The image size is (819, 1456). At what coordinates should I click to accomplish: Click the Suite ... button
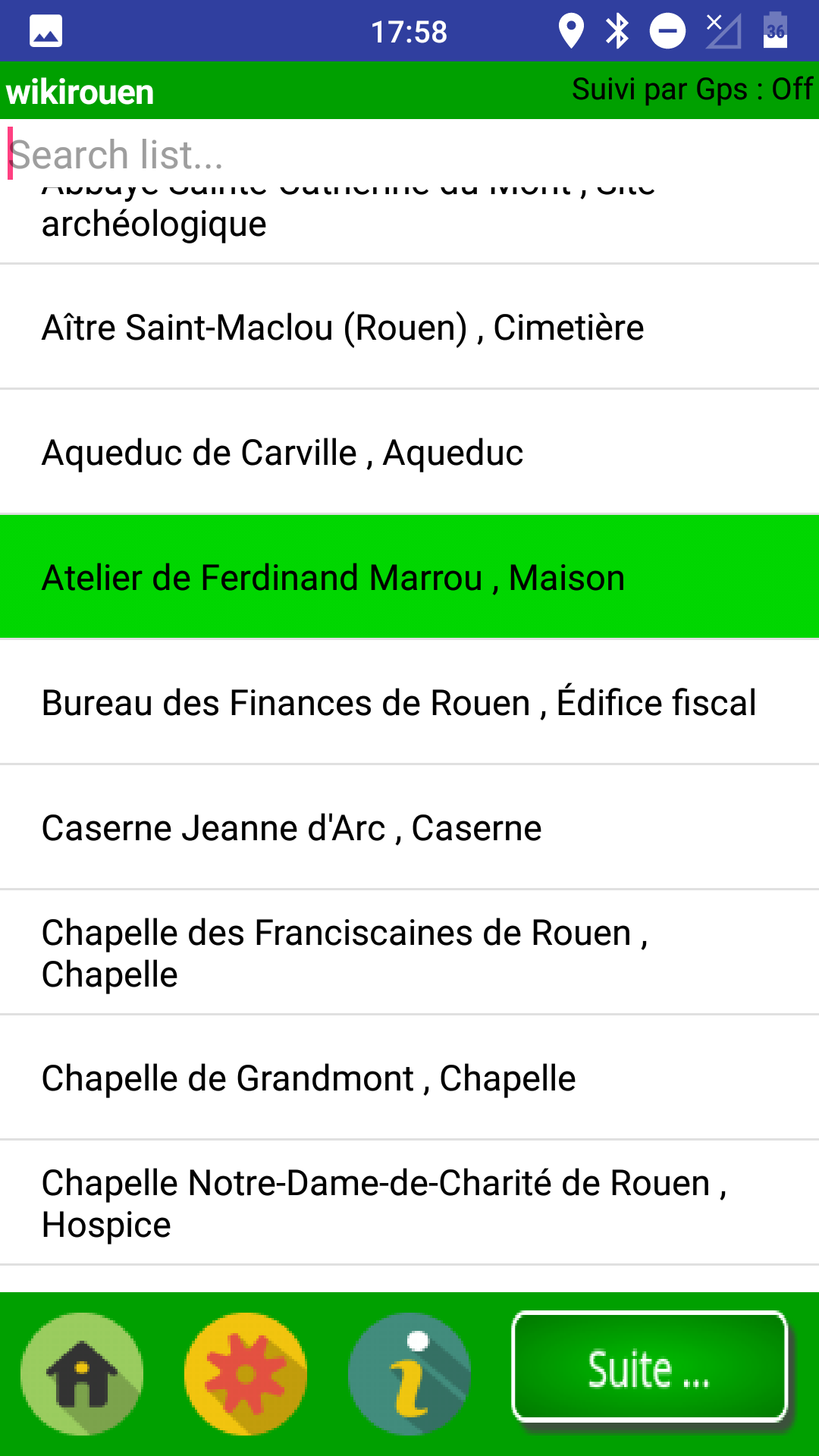point(650,1367)
